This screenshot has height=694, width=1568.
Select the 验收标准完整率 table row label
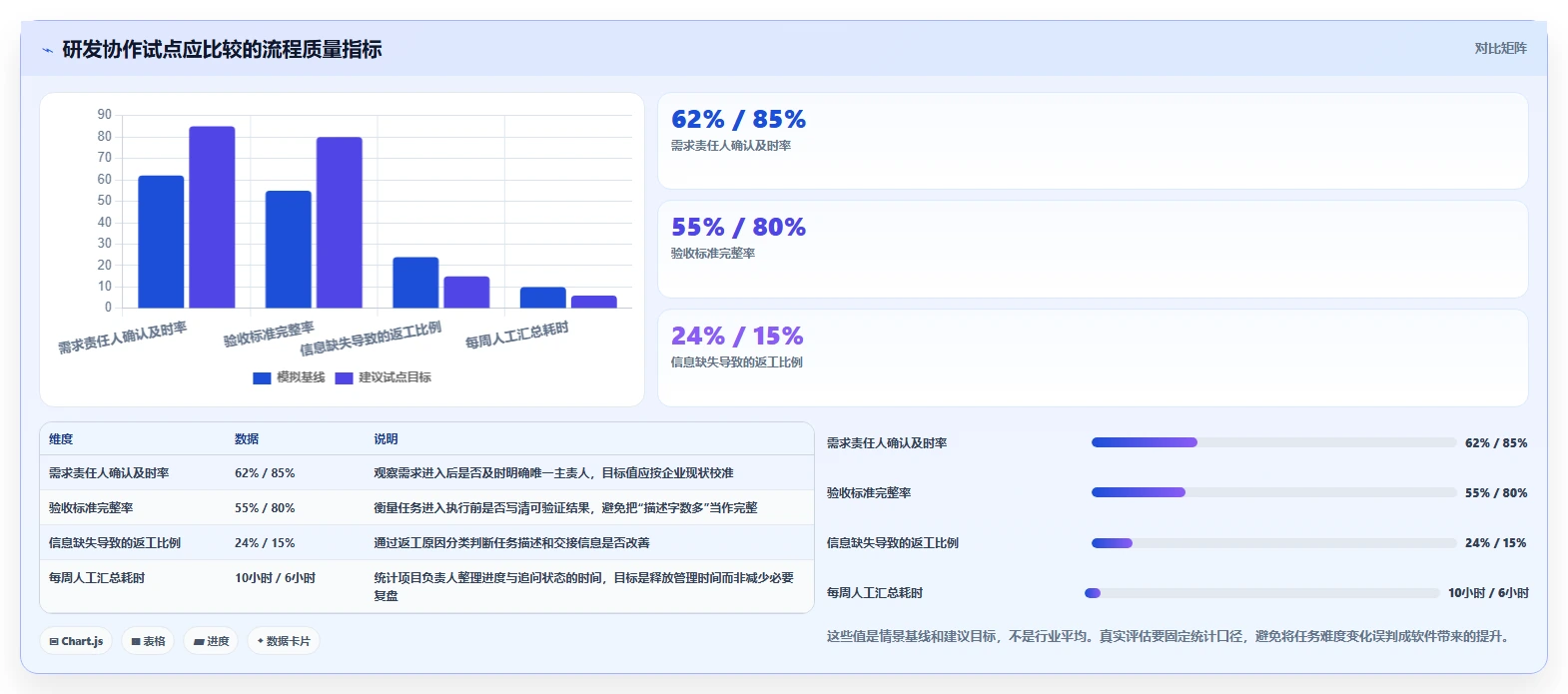click(x=91, y=508)
